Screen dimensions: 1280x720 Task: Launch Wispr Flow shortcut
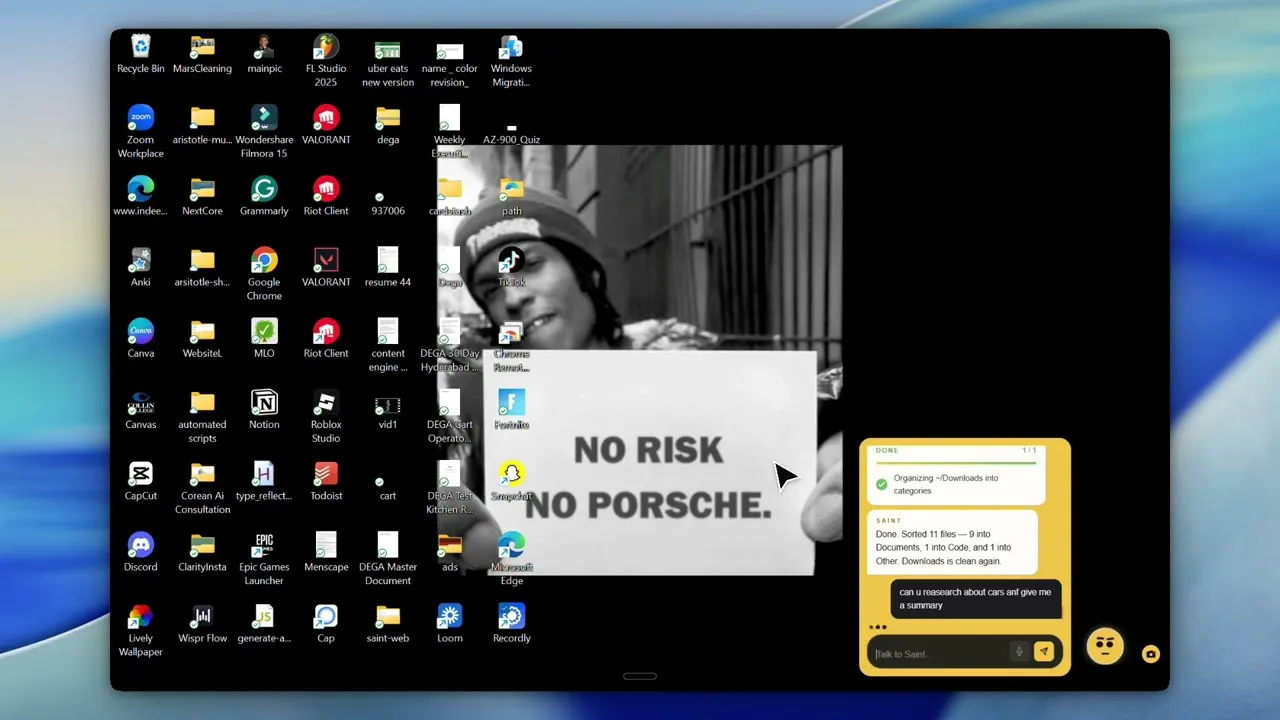(x=203, y=622)
